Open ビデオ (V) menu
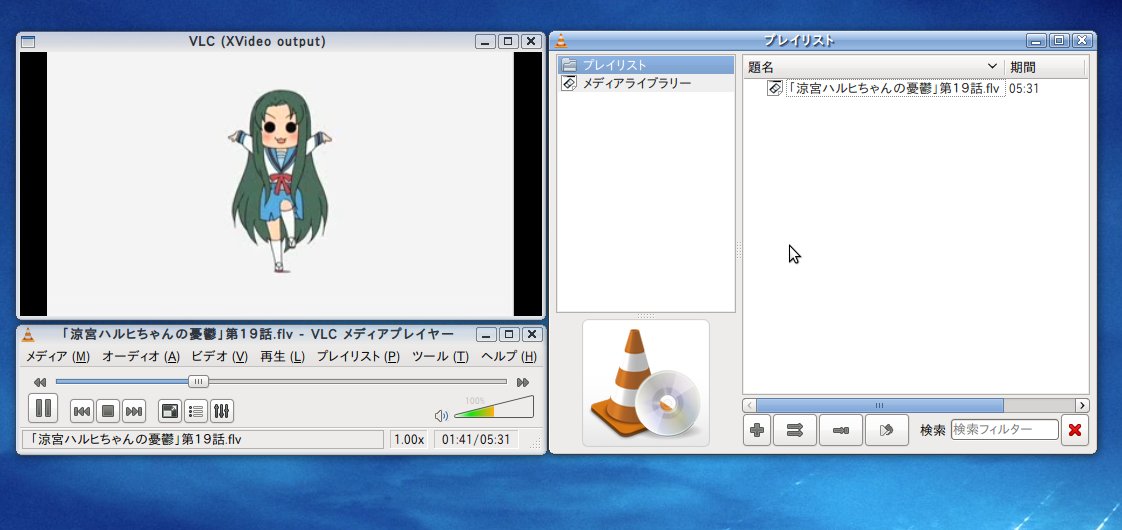Image resolution: width=1122 pixels, height=530 pixels. tap(219, 356)
